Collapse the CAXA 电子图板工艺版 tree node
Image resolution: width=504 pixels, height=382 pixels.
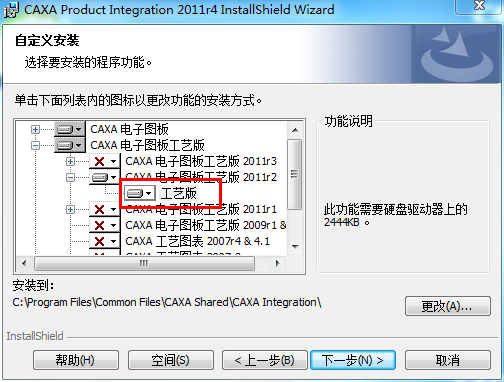(x=35, y=145)
